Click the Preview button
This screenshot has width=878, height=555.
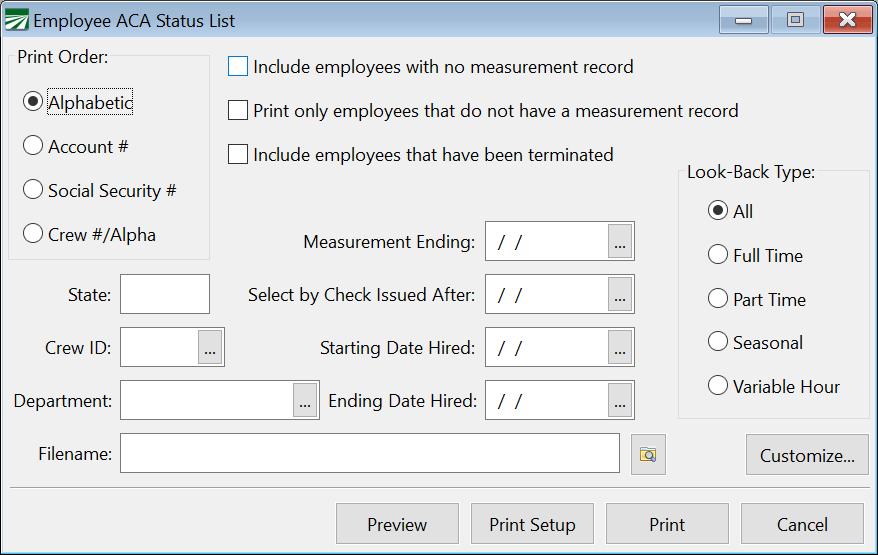point(397,524)
